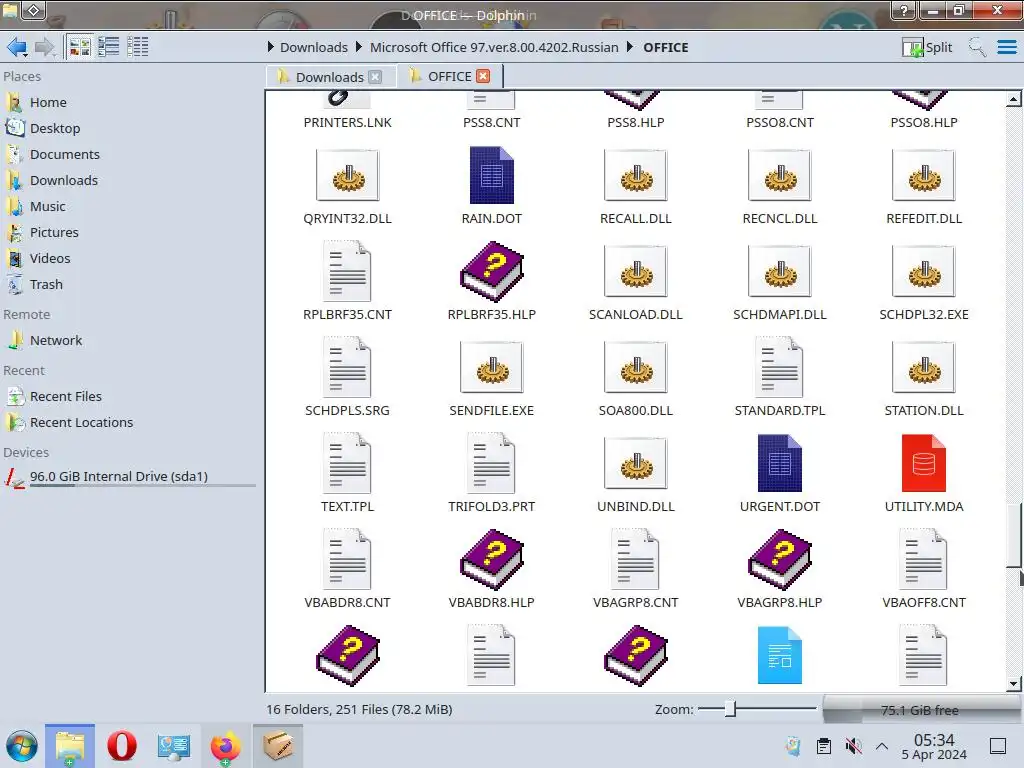Select STANDARD.TPL file icon

(x=779, y=367)
